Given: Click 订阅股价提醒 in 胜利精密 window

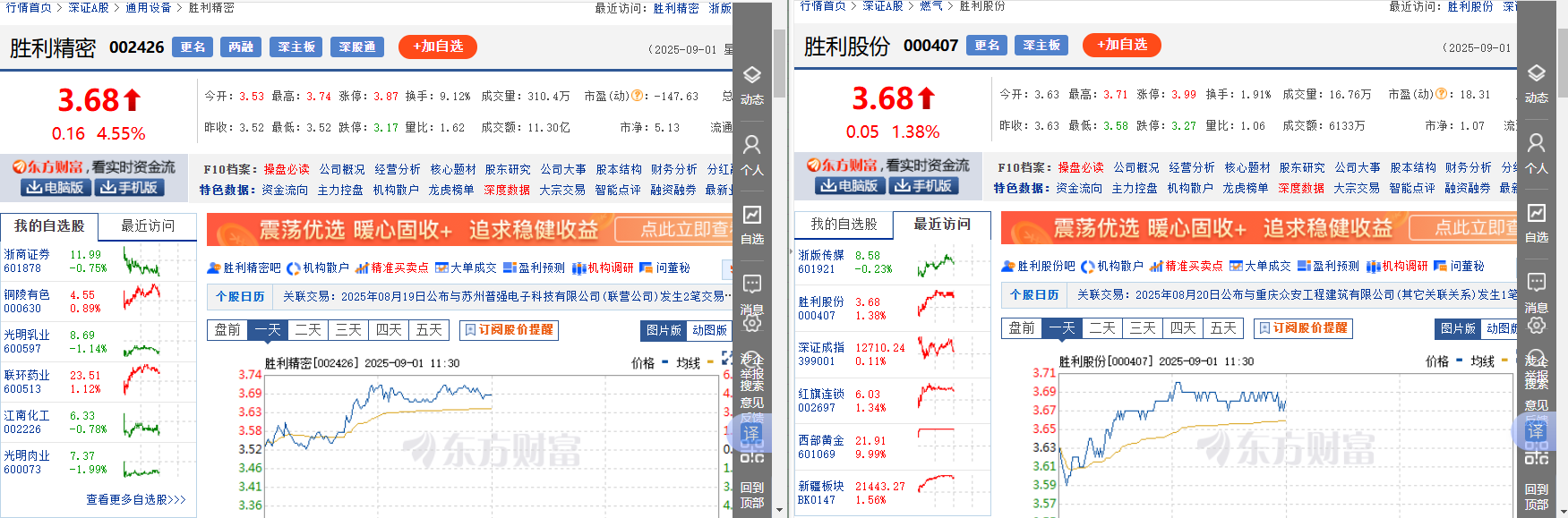Looking at the screenshot, I should (509, 330).
